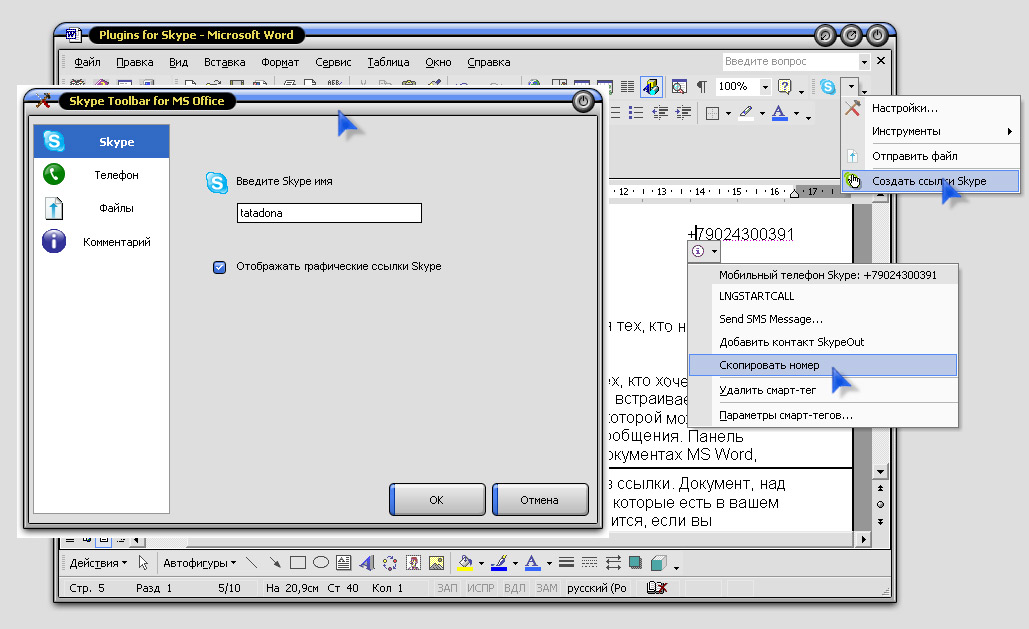Choose Добавить контакт SkypeOut option
The width and height of the screenshot is (1029, 629).
[823, 342]
